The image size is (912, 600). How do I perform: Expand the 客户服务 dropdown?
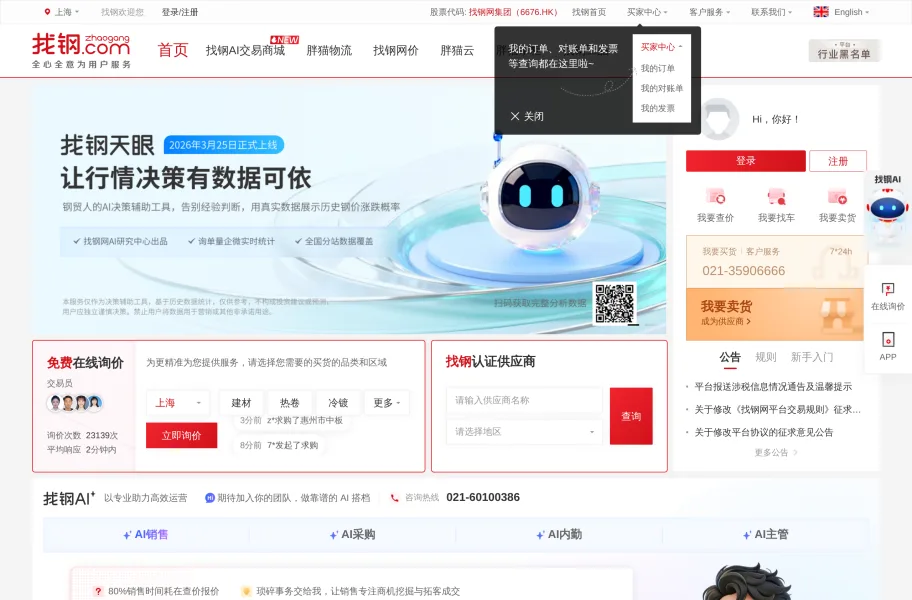tap(709, 12)
